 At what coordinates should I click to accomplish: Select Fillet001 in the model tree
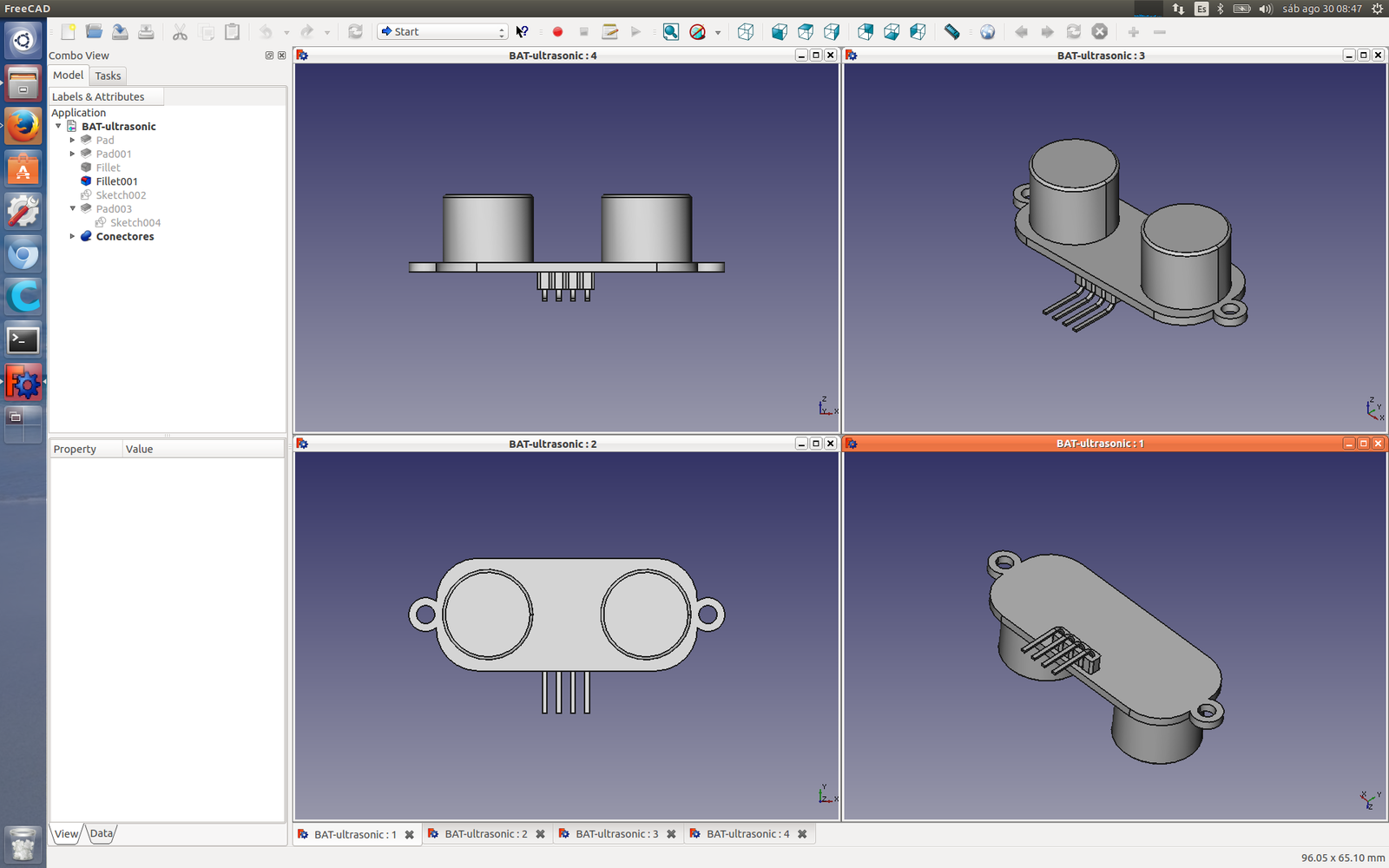pos(116,181)
